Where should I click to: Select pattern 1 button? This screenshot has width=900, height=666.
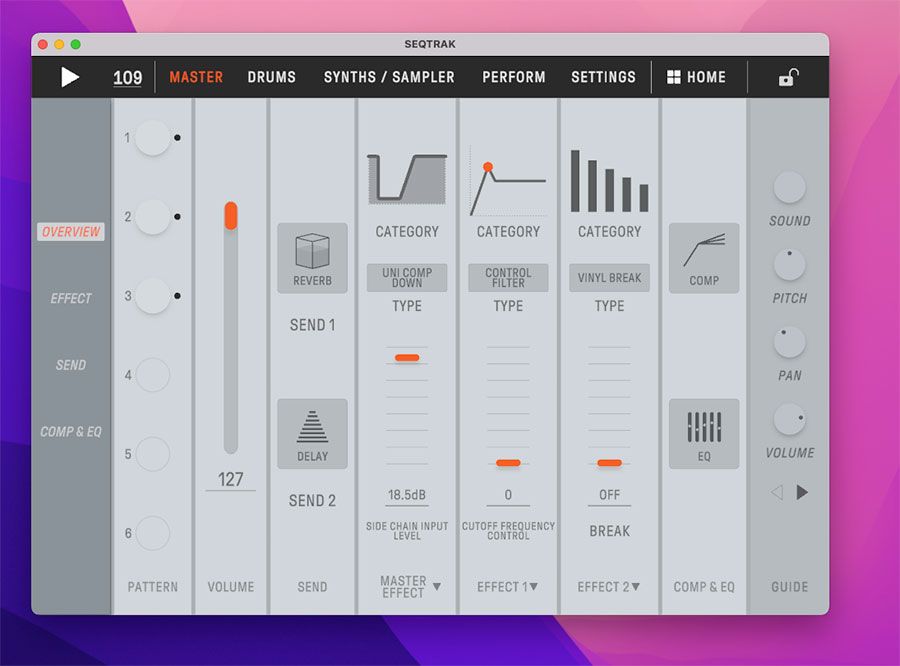coord(153,138)
